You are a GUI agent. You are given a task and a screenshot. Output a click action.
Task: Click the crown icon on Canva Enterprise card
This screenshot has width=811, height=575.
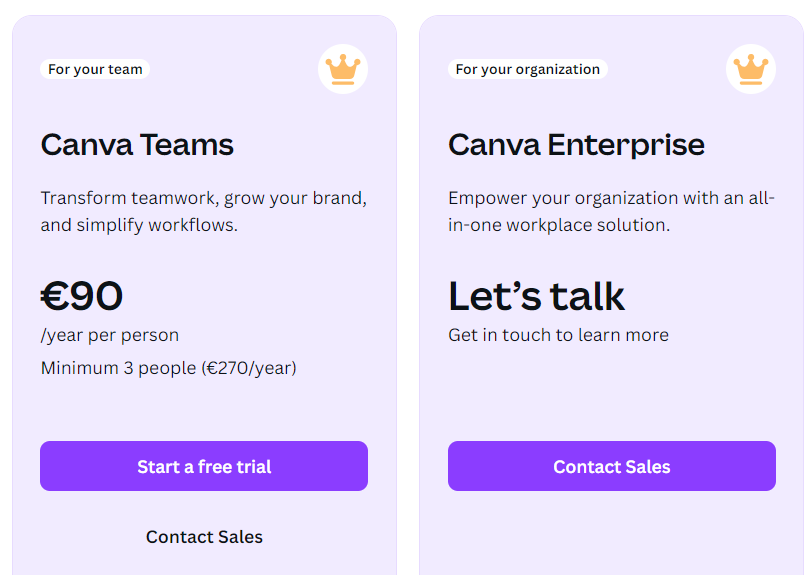click(751, 69)
